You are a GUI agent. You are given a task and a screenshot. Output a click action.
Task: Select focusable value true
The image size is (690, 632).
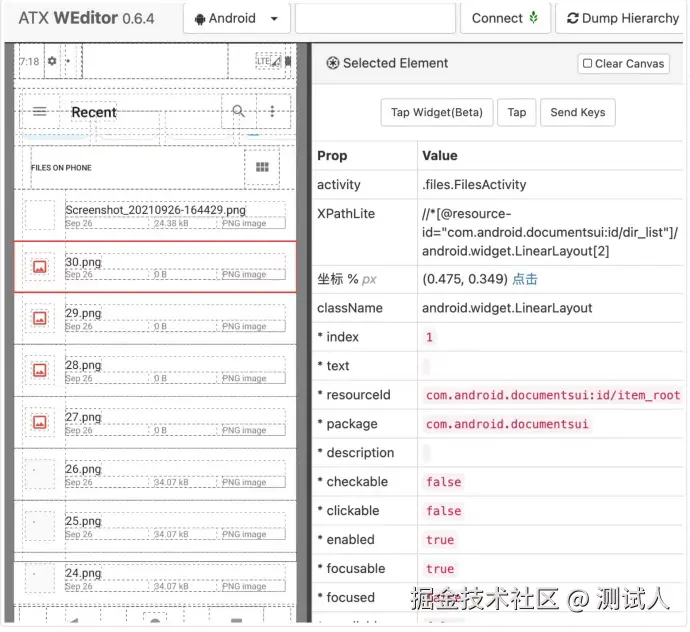pos(440,569)
